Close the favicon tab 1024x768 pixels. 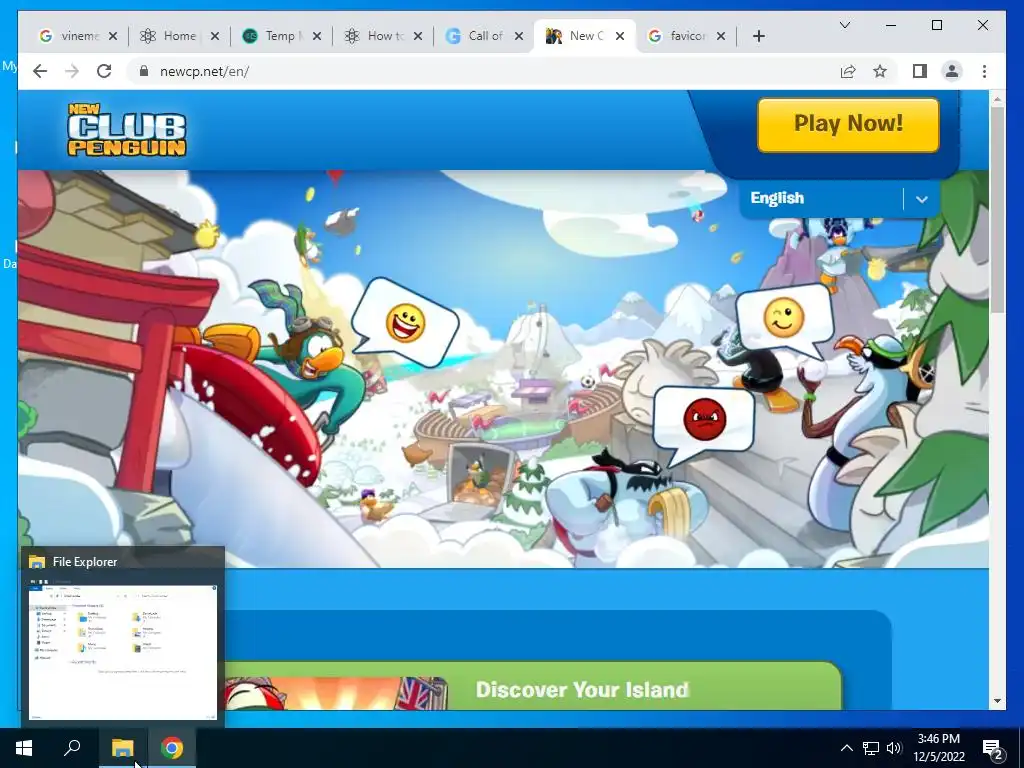click(721, 36)
